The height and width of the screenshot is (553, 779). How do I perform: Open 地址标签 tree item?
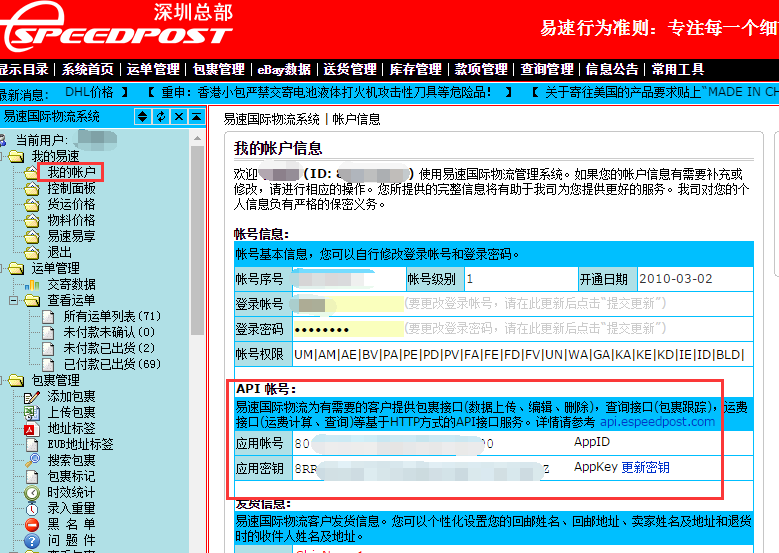[72, 428]
